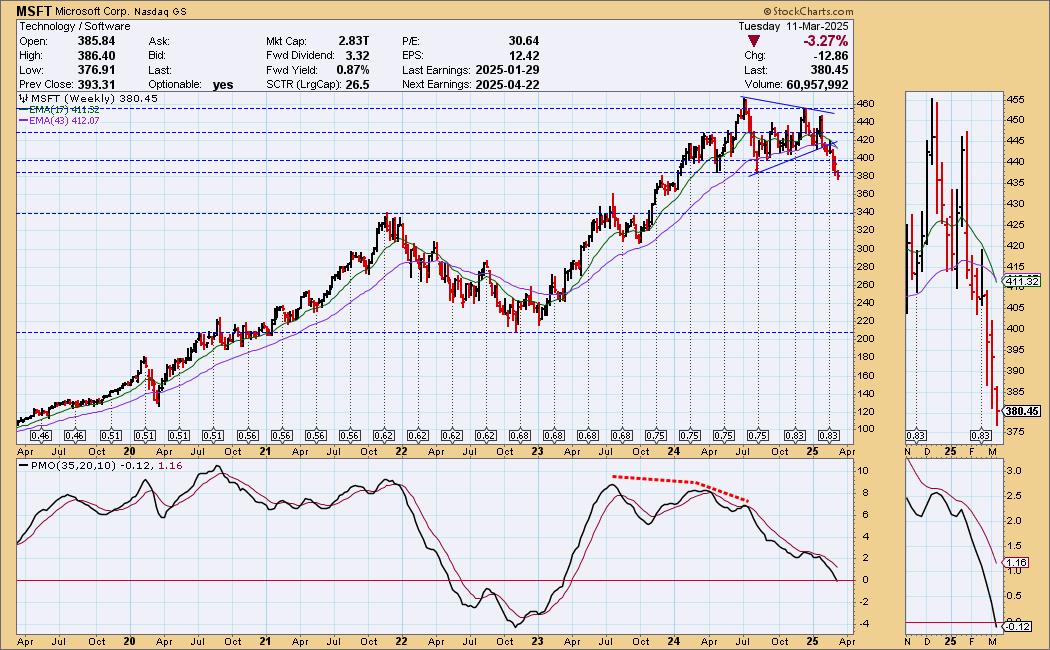Click the StockCharts.com copyright link
Viewport: 1050px width, 650px height.
[x=808, y=11]
